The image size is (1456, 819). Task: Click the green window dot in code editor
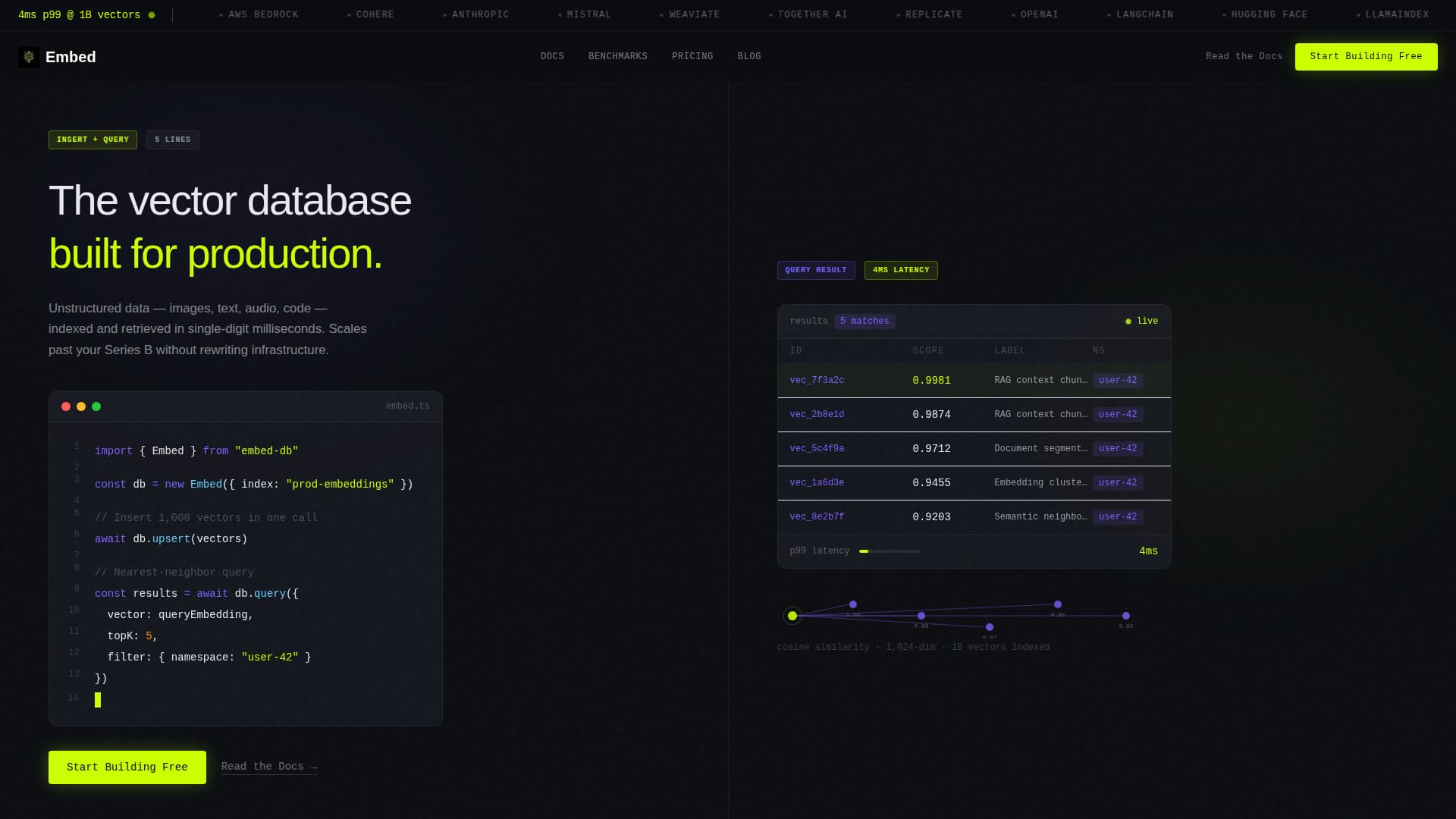(x=96, y=406)
